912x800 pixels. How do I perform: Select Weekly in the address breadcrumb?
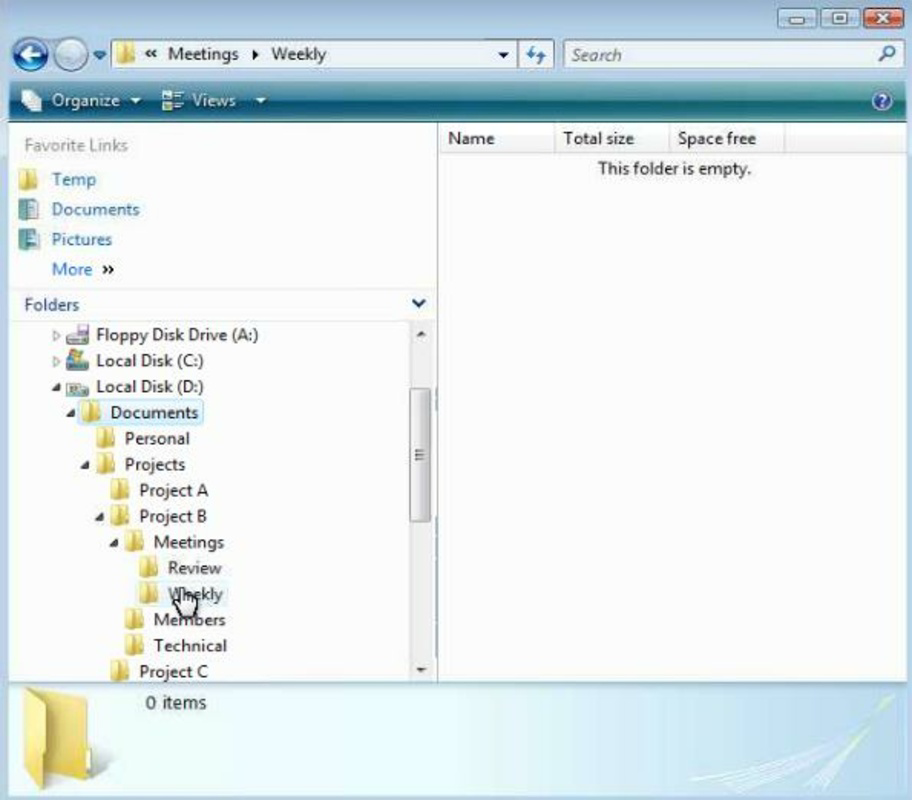click(298, 54)
